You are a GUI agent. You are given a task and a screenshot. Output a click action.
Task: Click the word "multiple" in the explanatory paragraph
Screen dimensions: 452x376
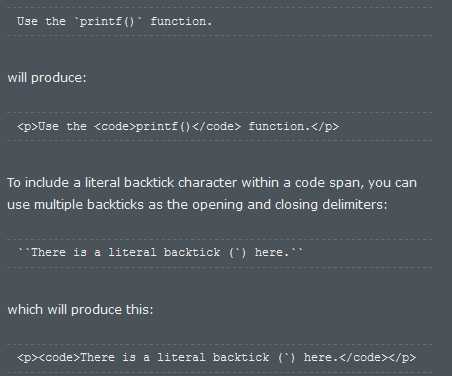[x=59, y=204]
